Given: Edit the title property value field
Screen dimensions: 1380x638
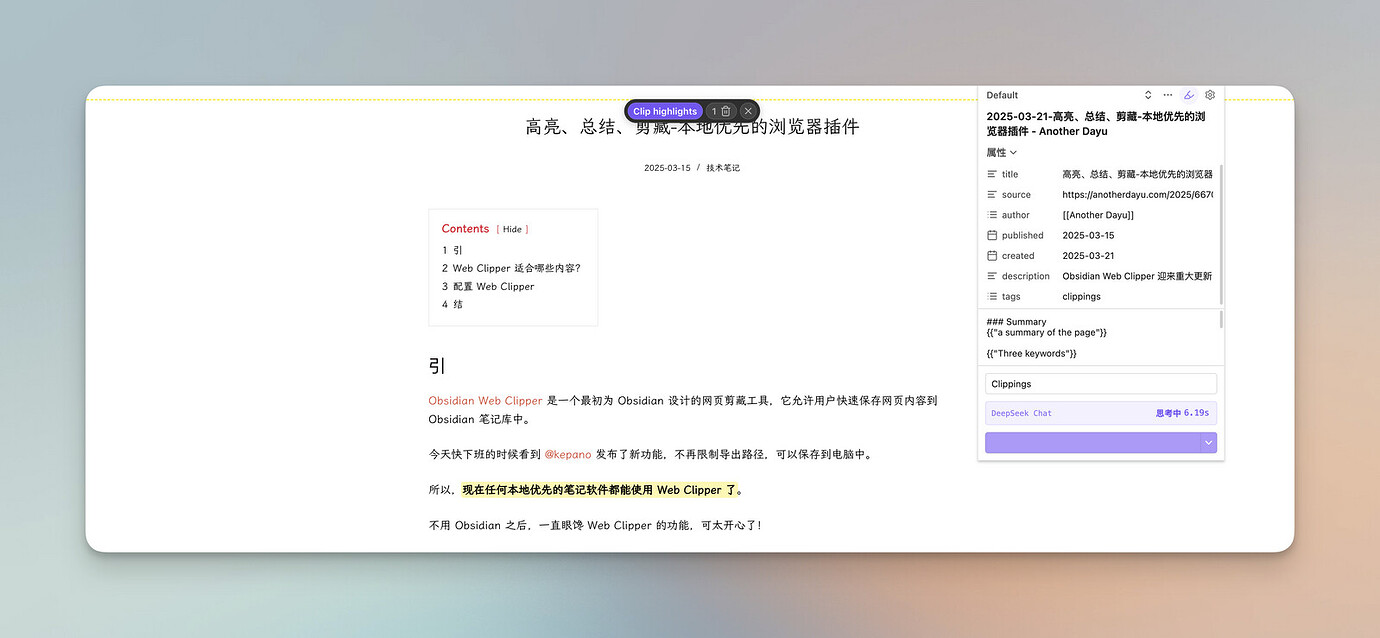Looking at the screenshot, I should [1137, 174].
